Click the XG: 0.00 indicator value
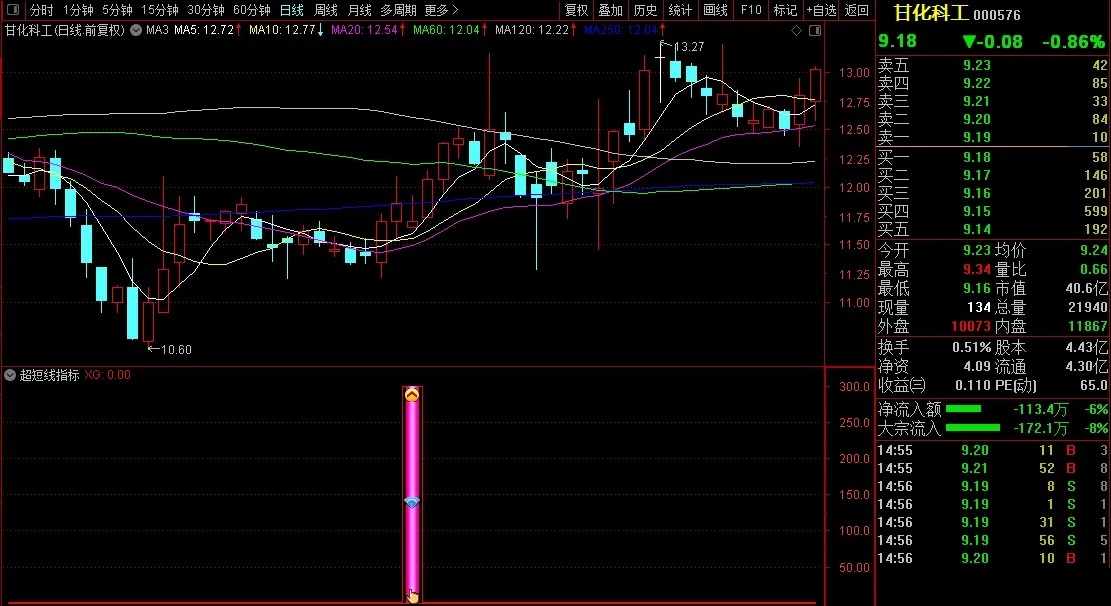 [x=108, y=375]
